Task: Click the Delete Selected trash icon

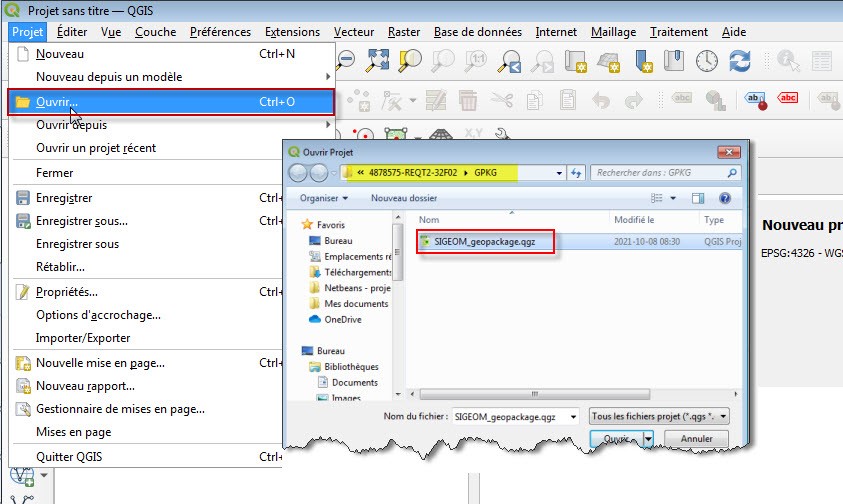Action: coord(468,100)
